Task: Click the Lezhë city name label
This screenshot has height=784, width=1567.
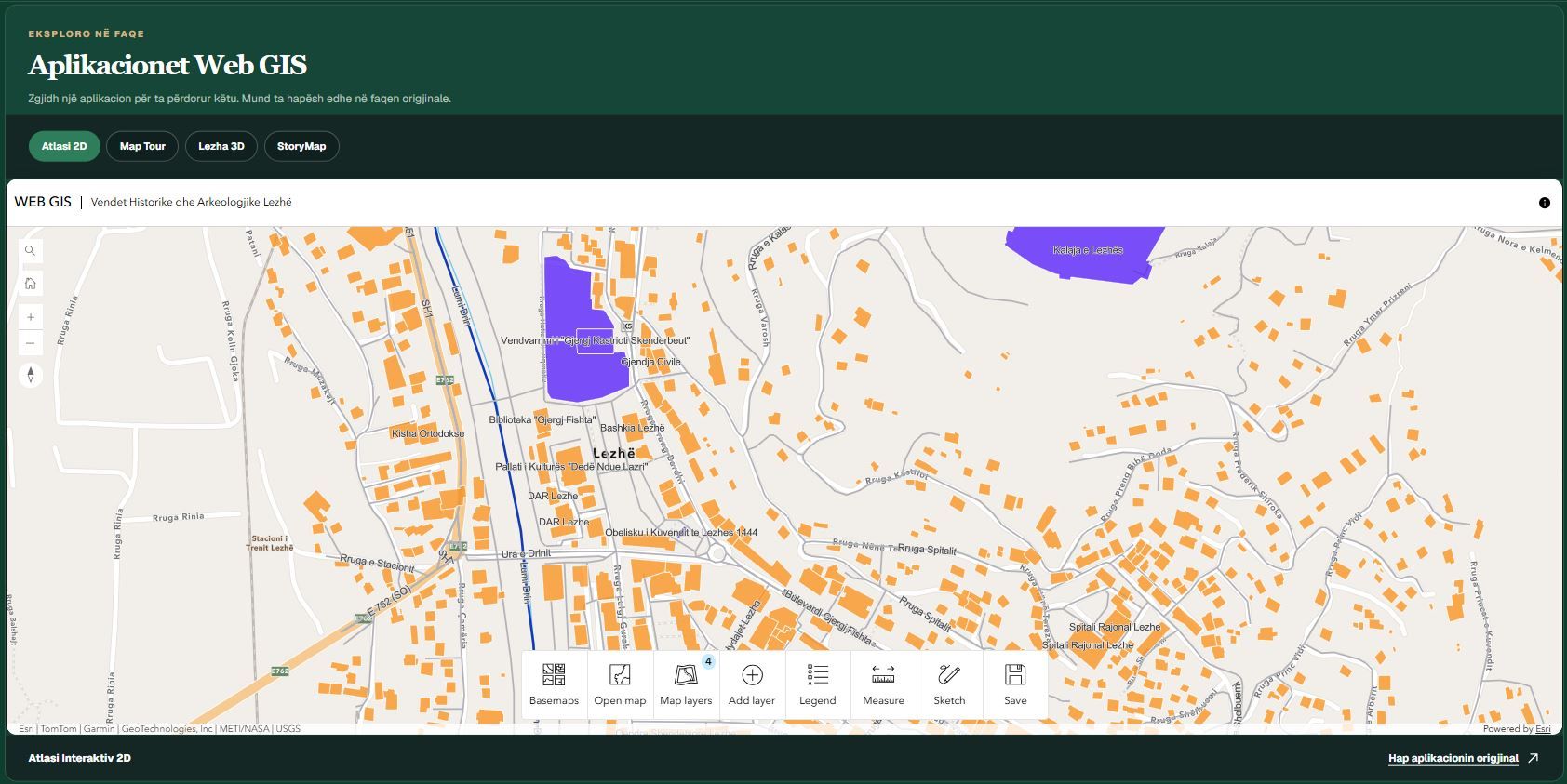Action: coord(614,454)
